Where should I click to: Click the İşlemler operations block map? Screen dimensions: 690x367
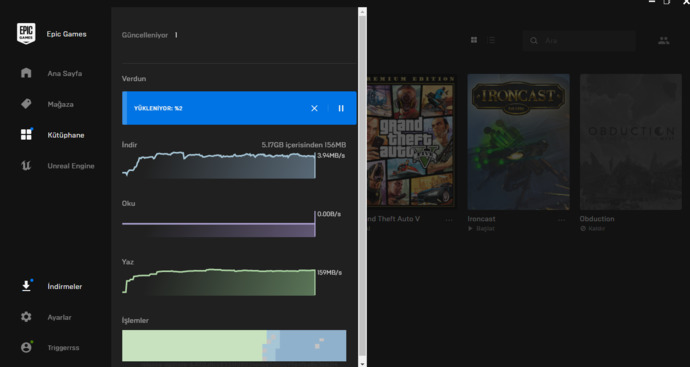[x=234, y=346]
